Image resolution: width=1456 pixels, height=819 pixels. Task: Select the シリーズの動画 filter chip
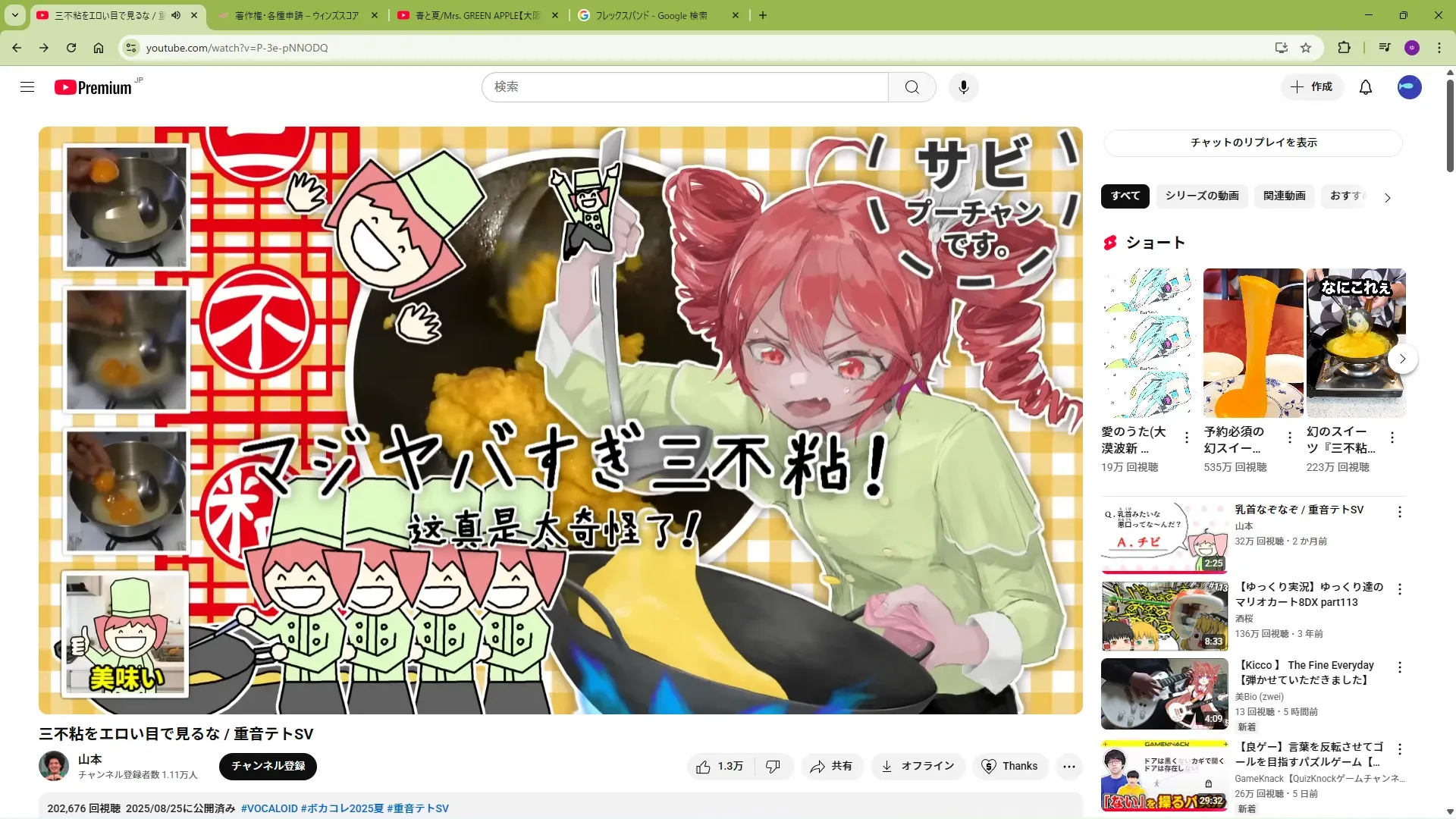click(x=1201, y=196)
